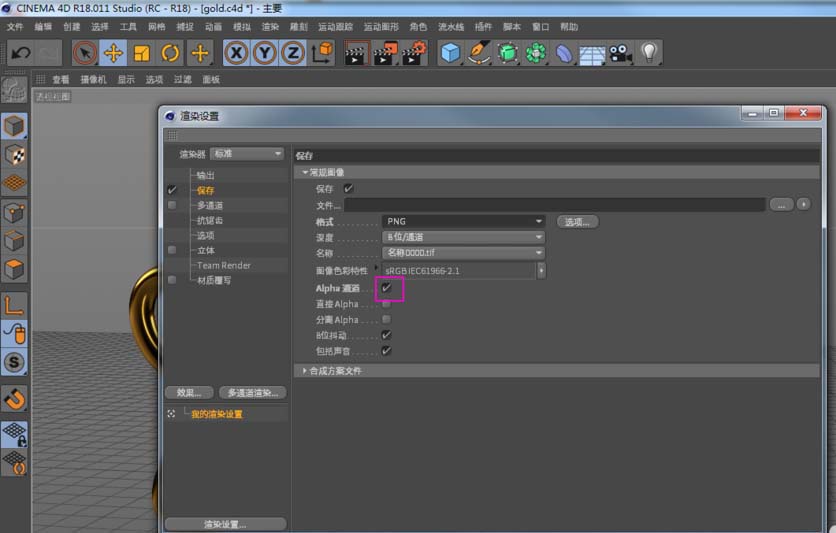
Task: Click the 选项... button next to the format
Action: 577,221
